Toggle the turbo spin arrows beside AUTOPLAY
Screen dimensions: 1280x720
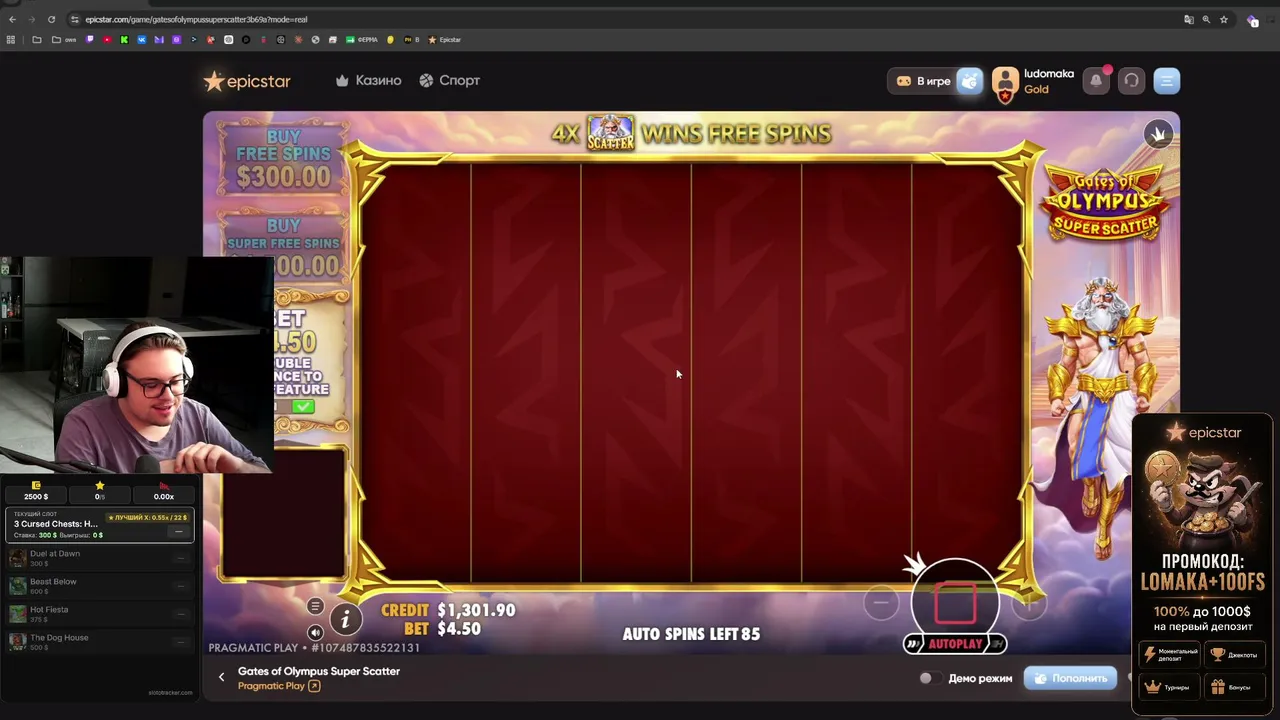[912, 644]
